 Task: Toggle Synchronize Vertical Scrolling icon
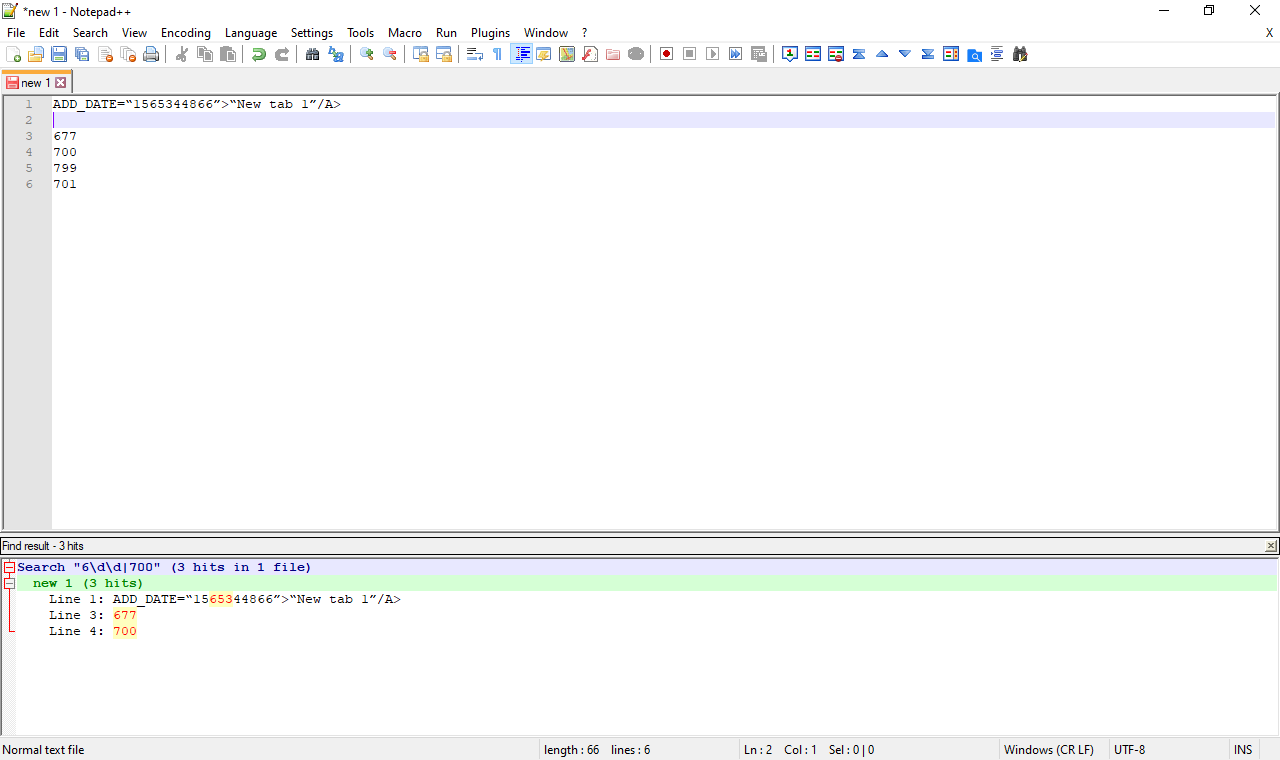click(421, 54)
